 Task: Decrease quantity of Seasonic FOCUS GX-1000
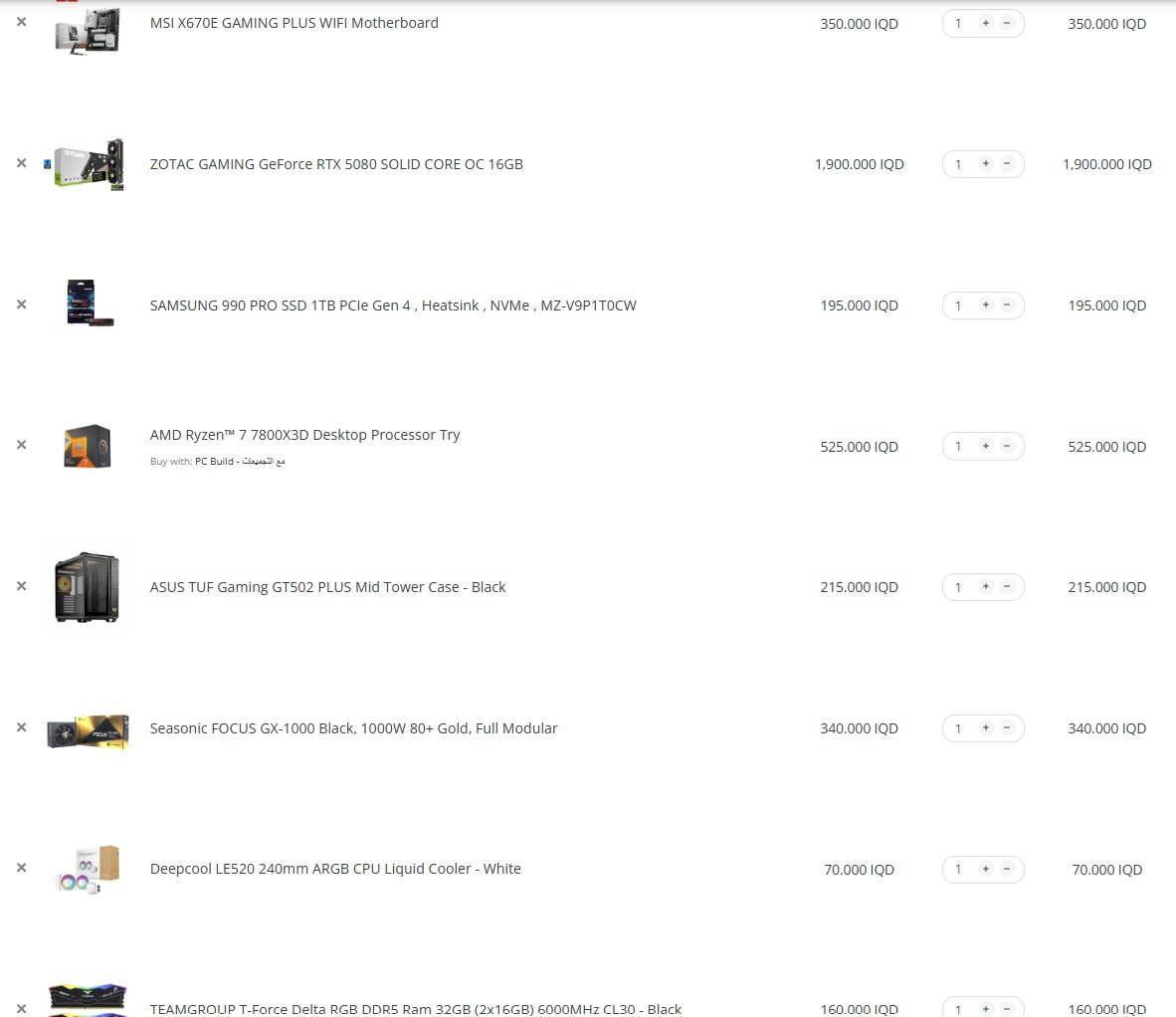(1007, 727)
